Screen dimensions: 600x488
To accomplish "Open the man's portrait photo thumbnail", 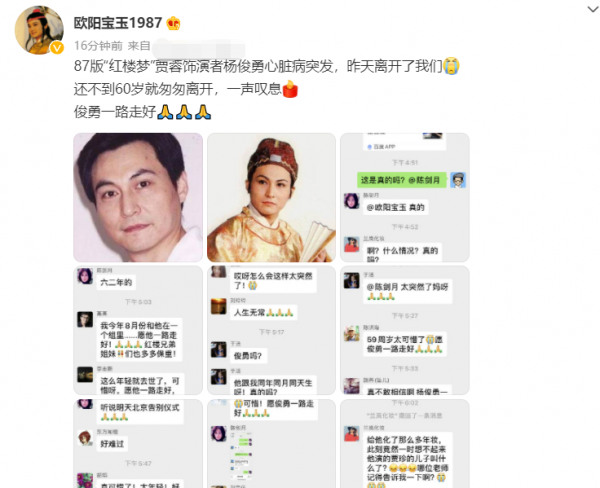I will (x=138, y=197).
